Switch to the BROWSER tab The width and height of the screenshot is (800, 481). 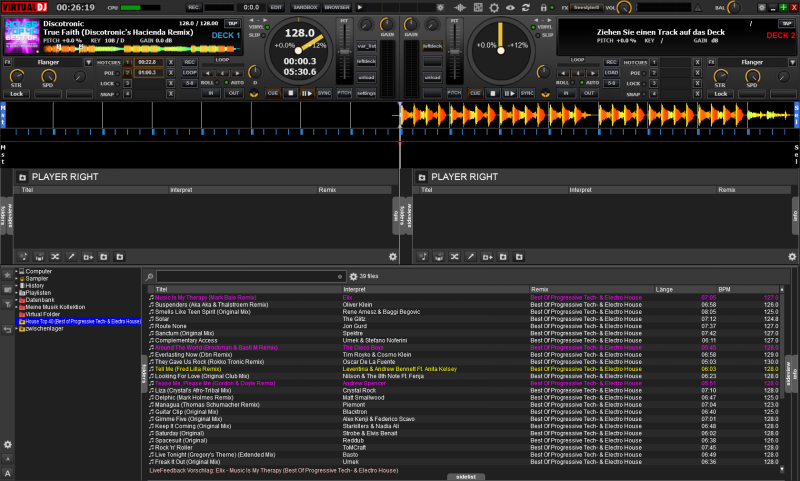pyautogui.click(x=335, y=7)
